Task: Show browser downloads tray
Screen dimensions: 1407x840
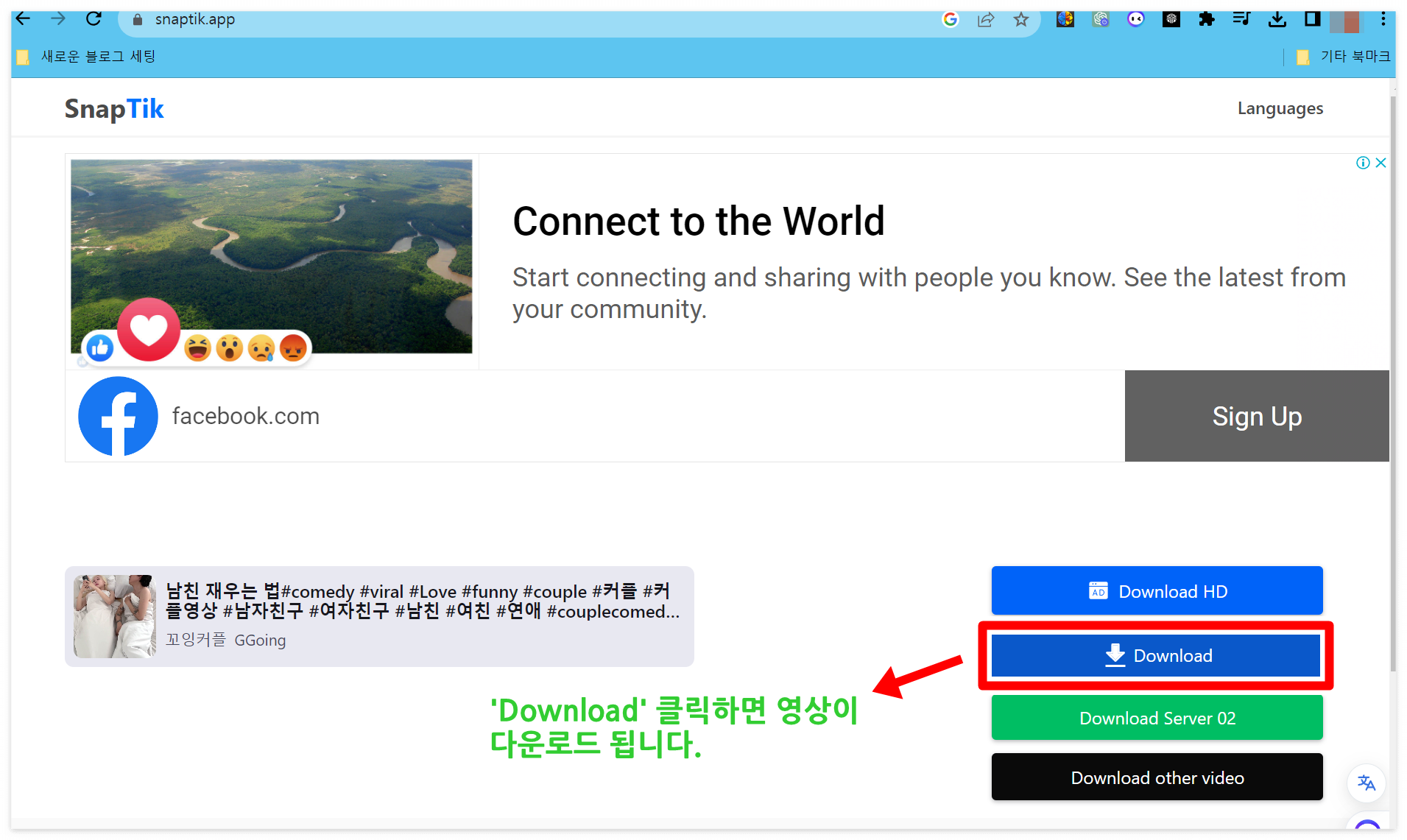Action: pos(1277,19)
